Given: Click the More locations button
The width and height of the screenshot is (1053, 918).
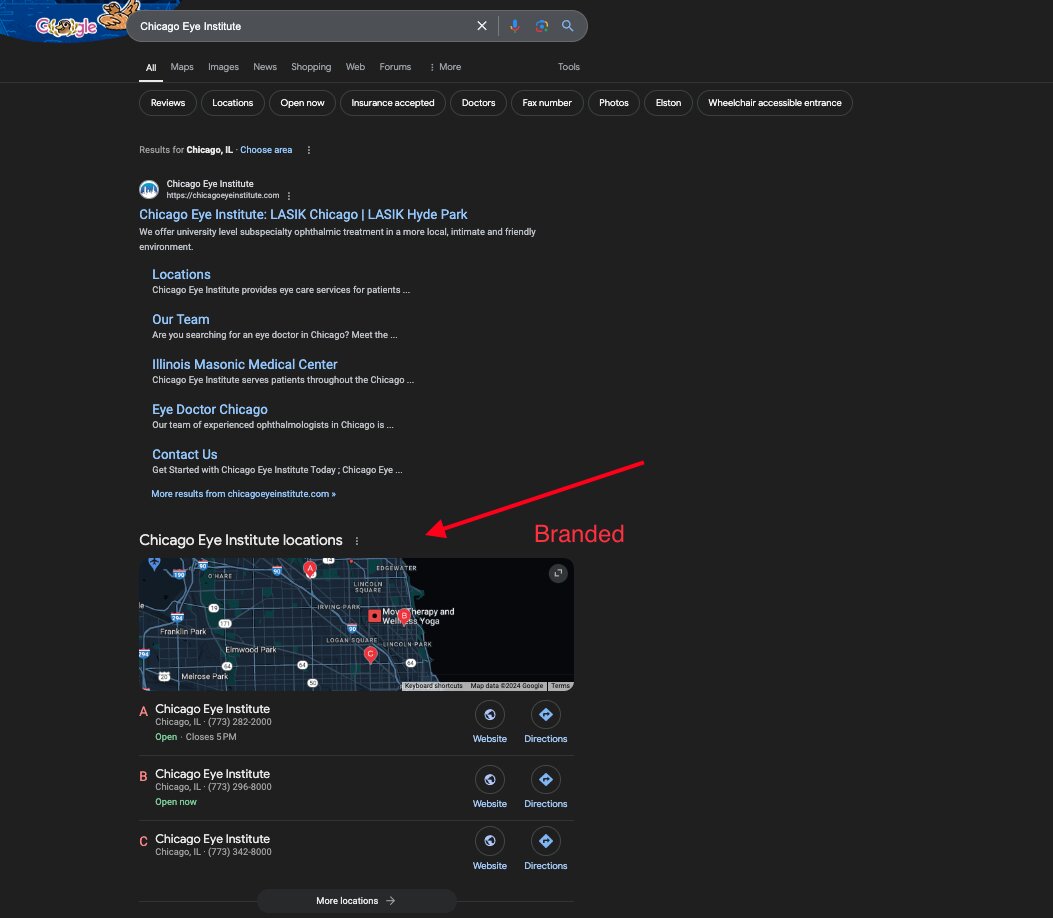Looking at the screenshot, I should click(356, 901).
